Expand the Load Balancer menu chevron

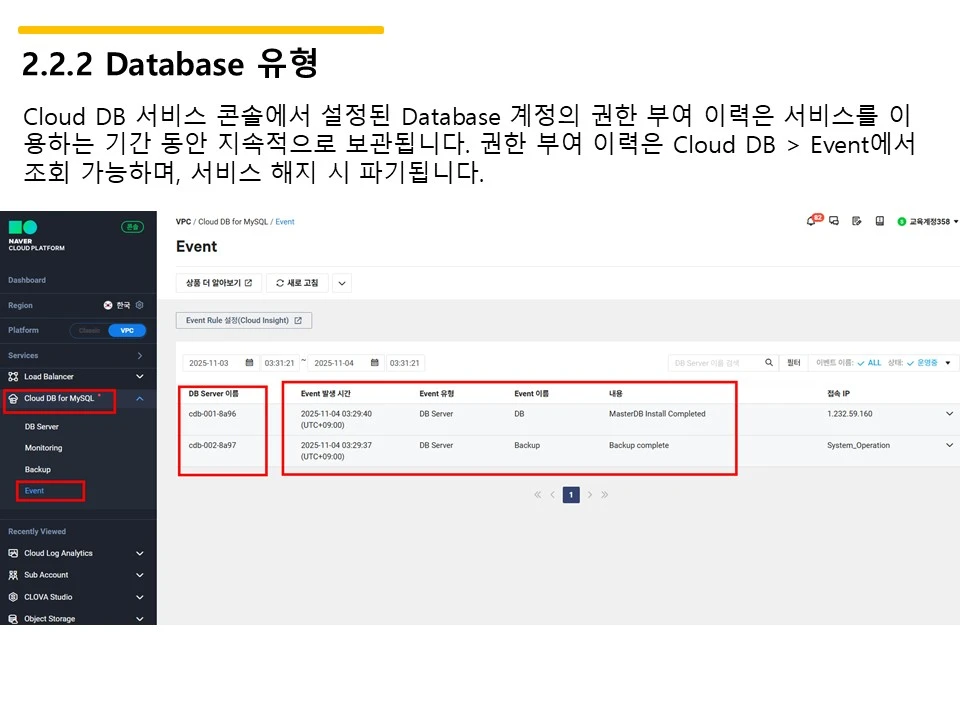pos(140,377)
